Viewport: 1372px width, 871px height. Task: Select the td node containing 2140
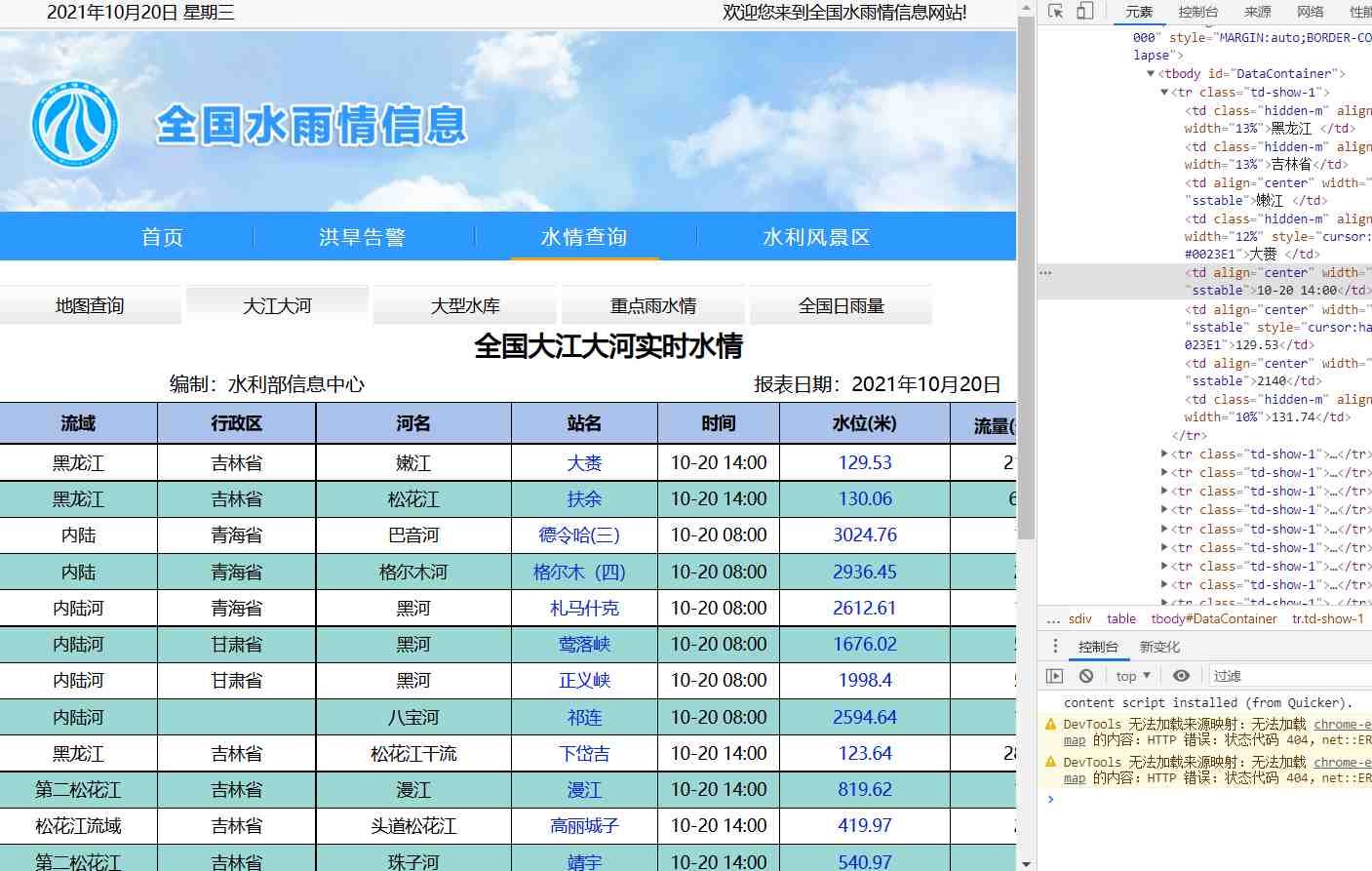1277,373
